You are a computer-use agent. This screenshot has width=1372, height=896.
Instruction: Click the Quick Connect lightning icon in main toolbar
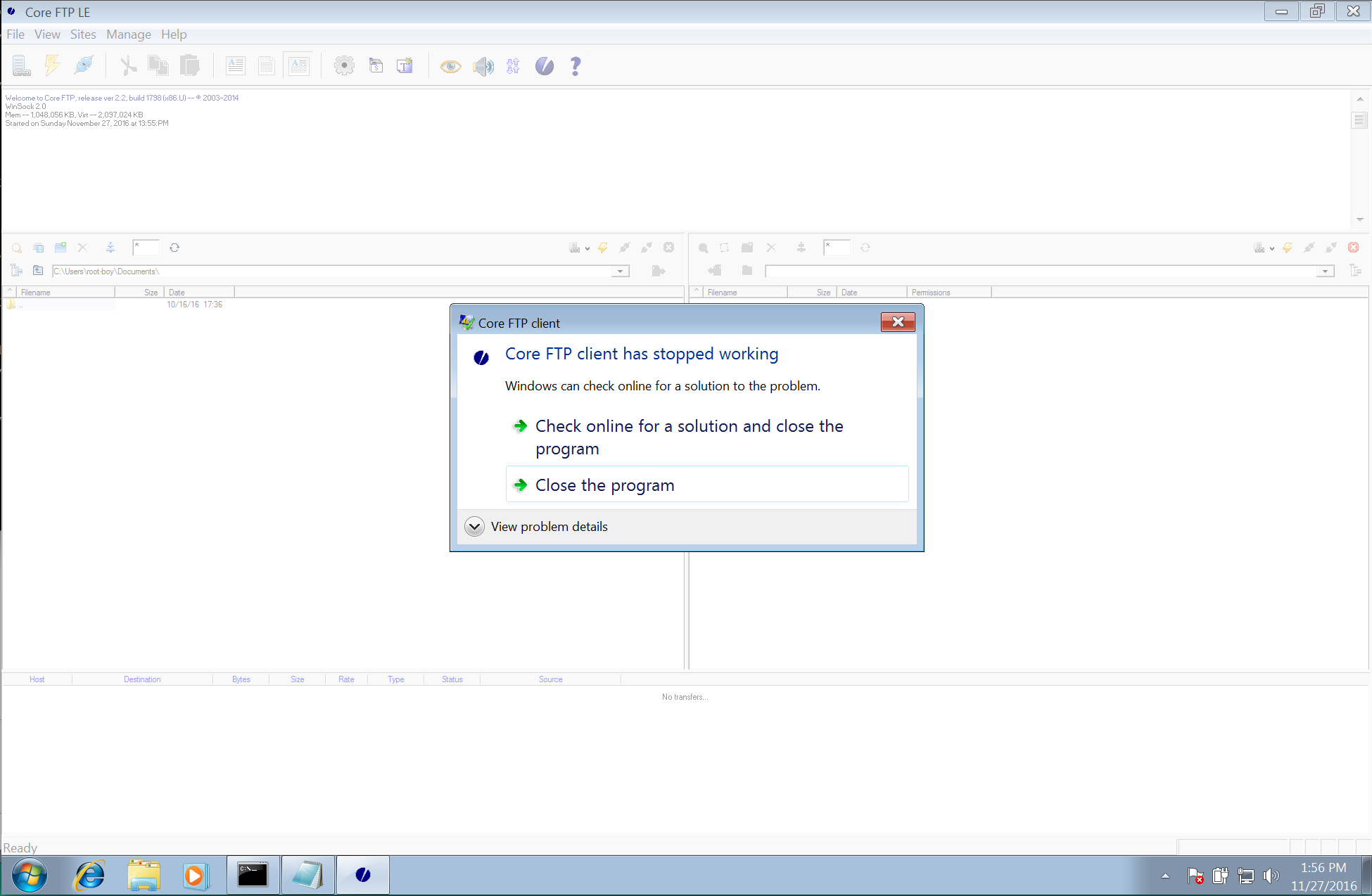pyautogui.click(x=52, y=65)
